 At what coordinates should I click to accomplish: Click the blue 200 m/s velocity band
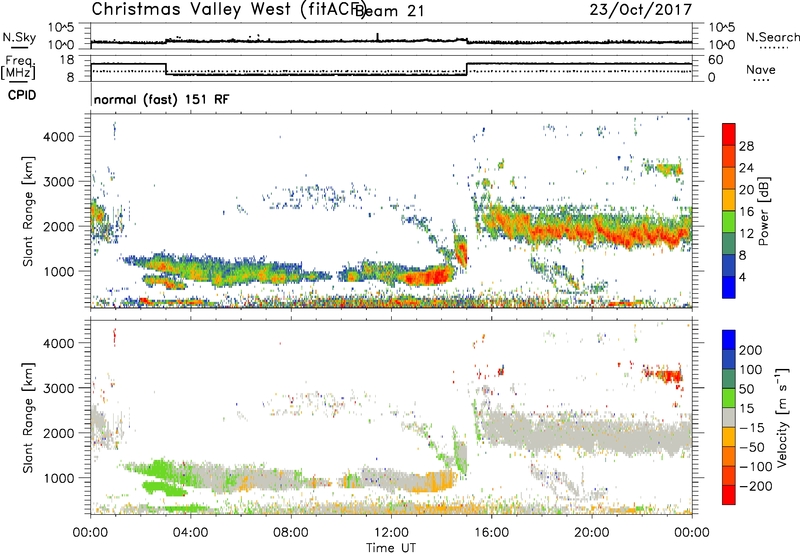click(x=729, y=340)
